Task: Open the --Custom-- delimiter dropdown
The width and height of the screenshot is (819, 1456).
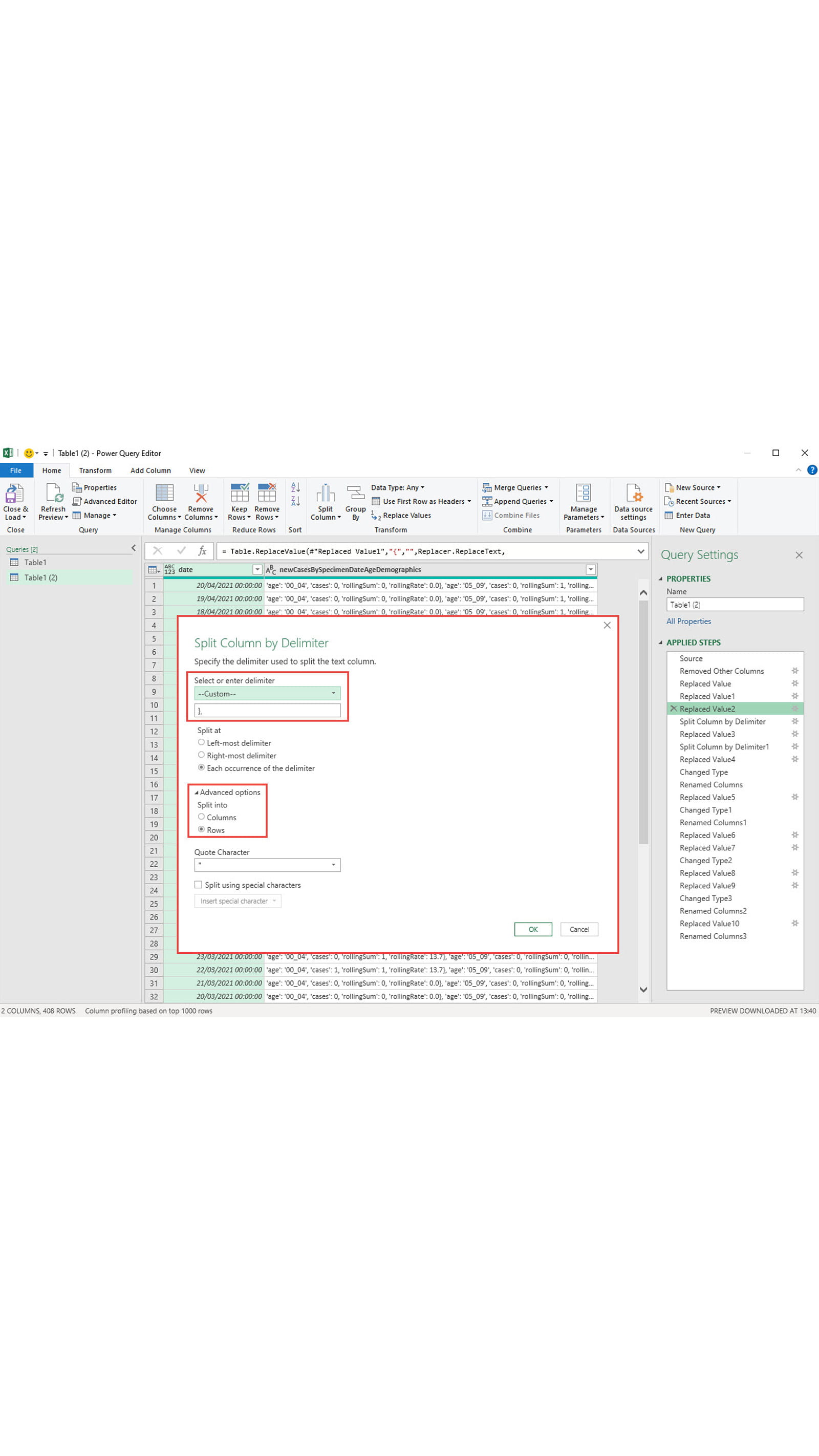Action: (333, 694)
